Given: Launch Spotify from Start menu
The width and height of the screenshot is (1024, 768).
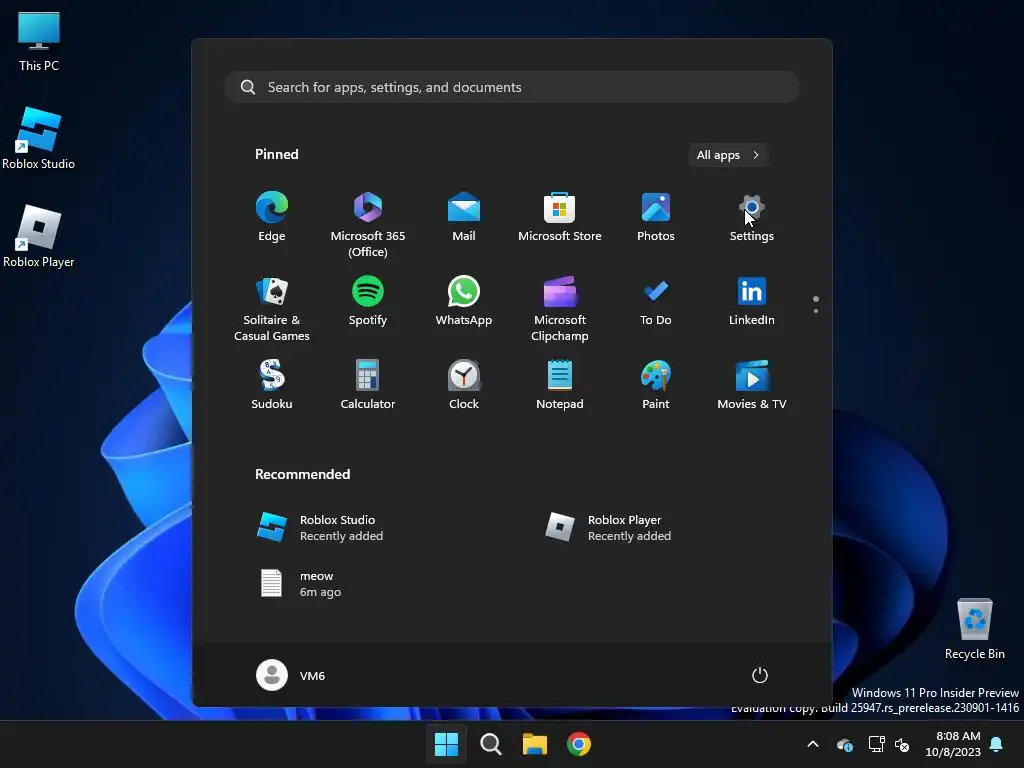Looking at the screenshot, I should 368,301.
